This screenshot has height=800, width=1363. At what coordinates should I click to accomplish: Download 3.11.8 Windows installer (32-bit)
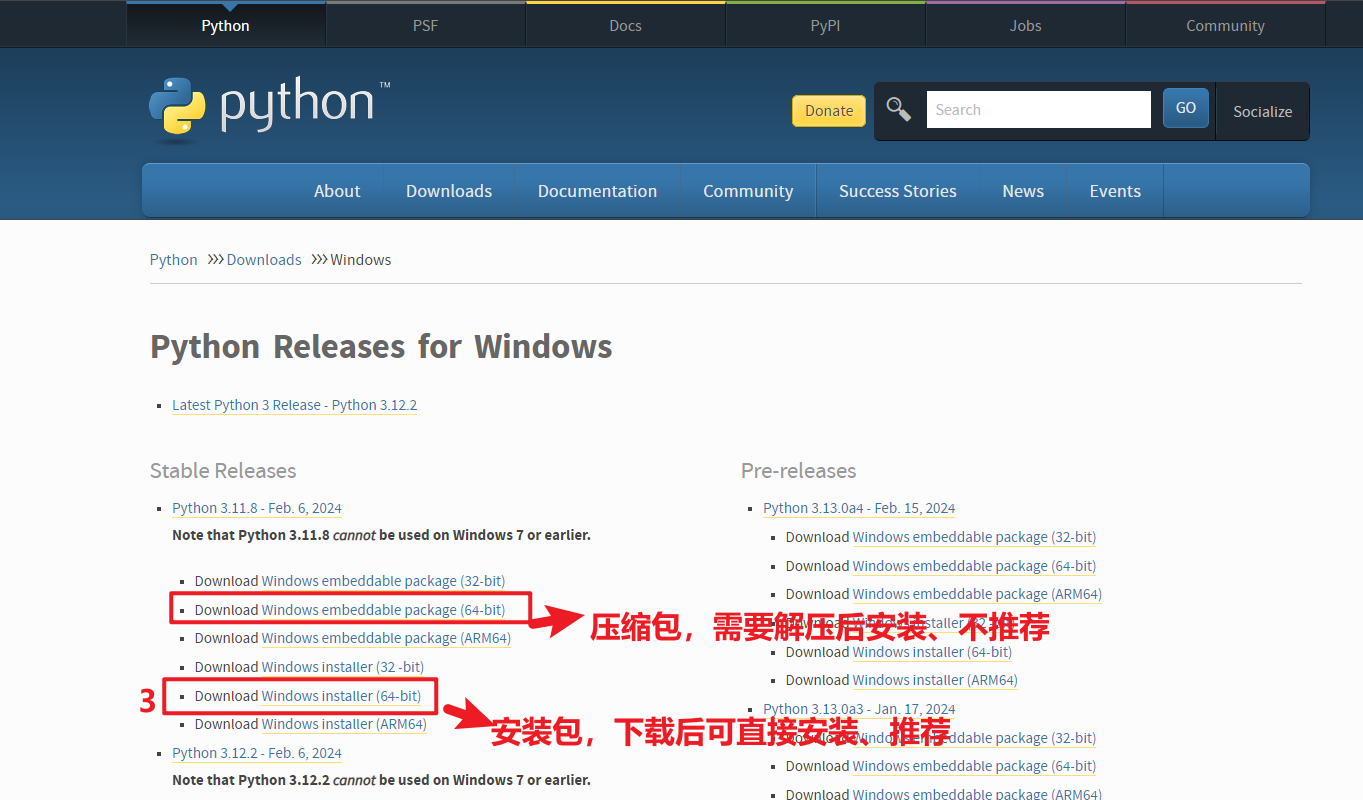[x=343, y=667]
